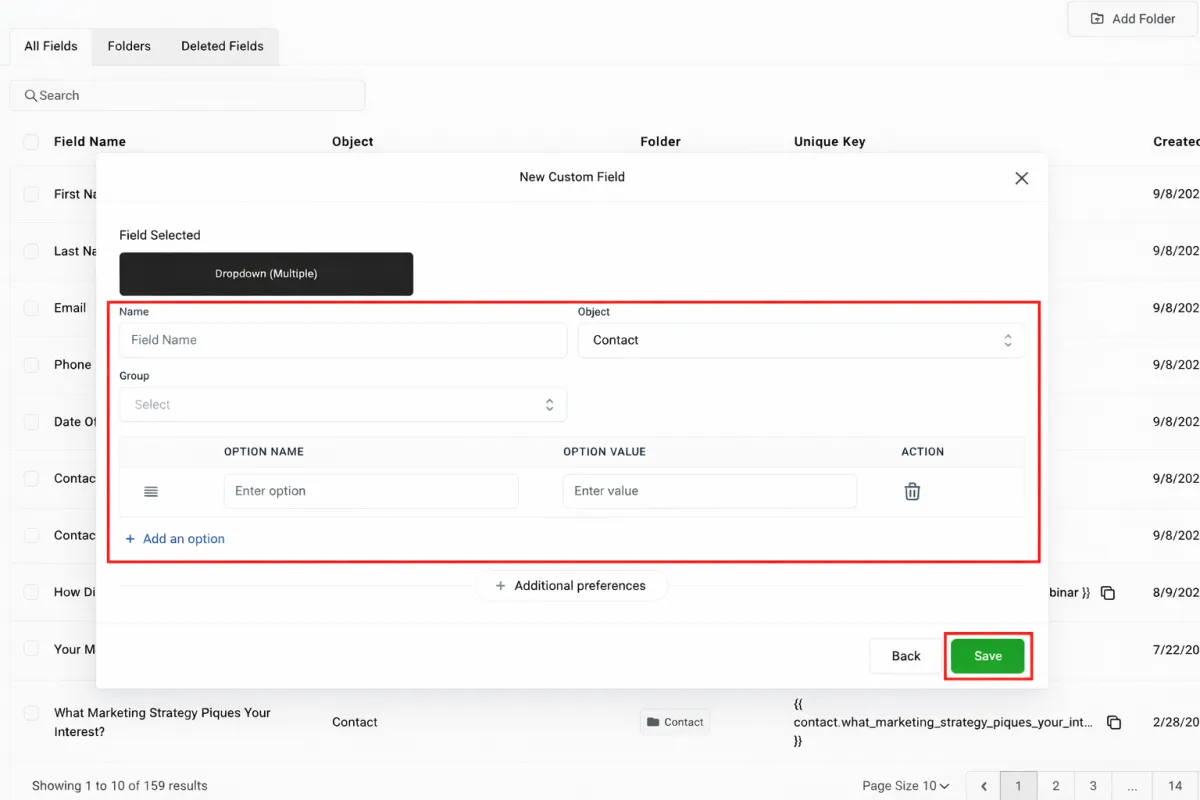The image size is (1200, 800).
Task: Click the Object column header
Action: pos(353,142)
